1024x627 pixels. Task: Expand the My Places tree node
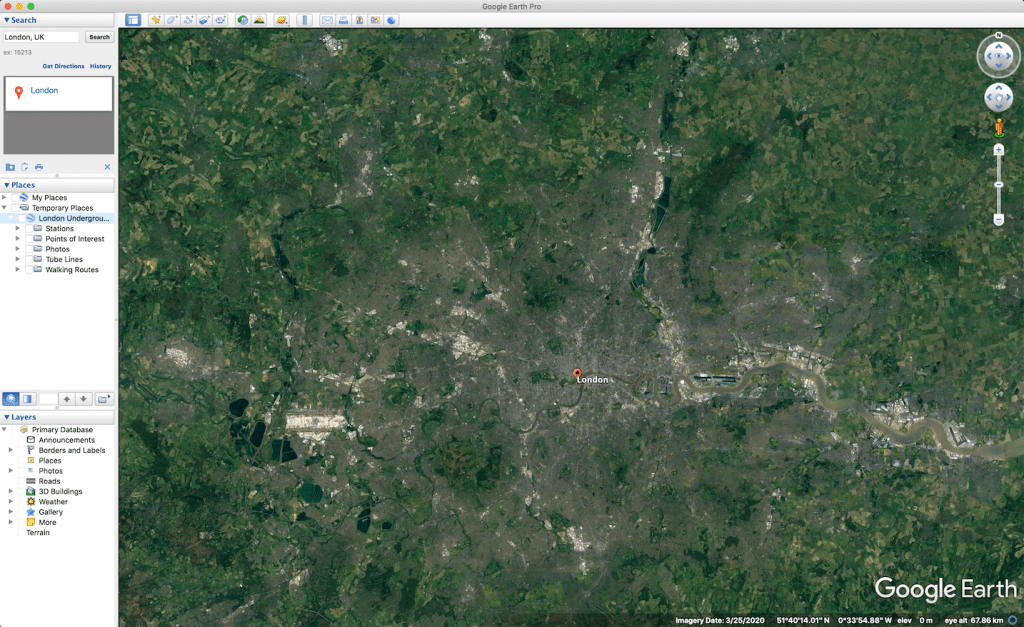5,197
